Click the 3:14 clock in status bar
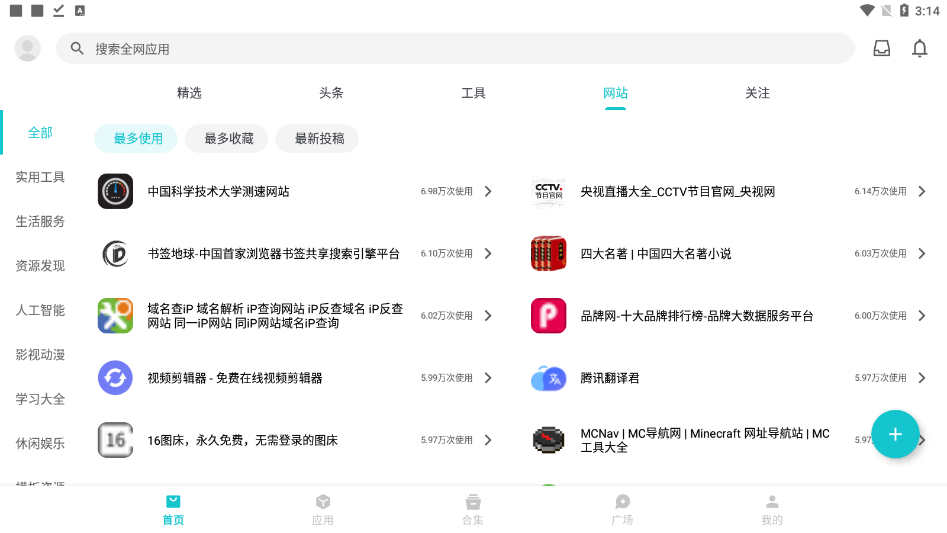This screenshot has height=533, width=947. pos(927,11)
